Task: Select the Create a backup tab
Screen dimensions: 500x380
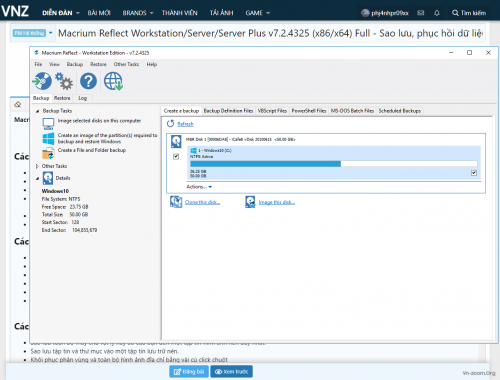Action: pyautogui.click(x=181, y=111)
